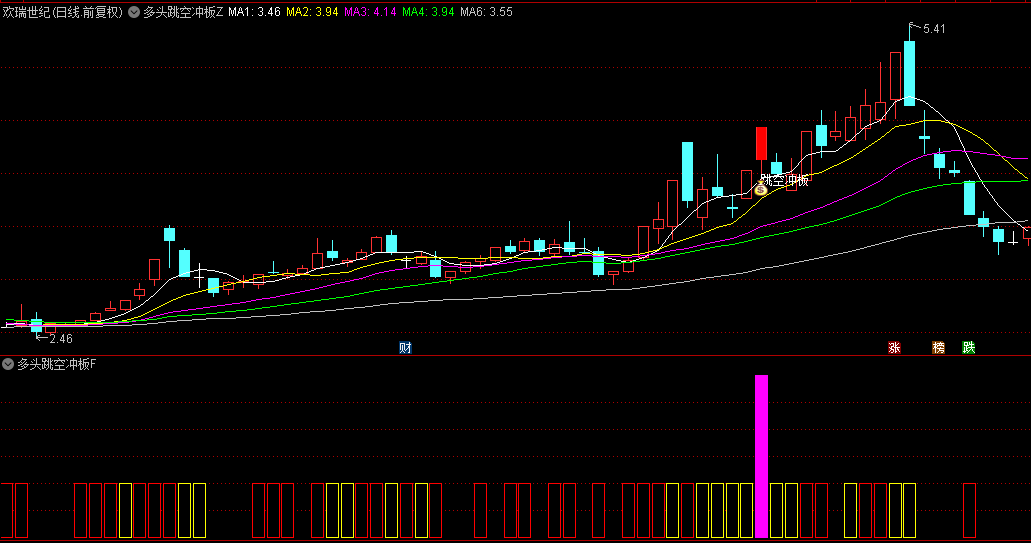Image resolution: width=1031 pixels, height=543 pixels.
Task: Click the gray MA6 value label
Action: [x=486, y=13]
